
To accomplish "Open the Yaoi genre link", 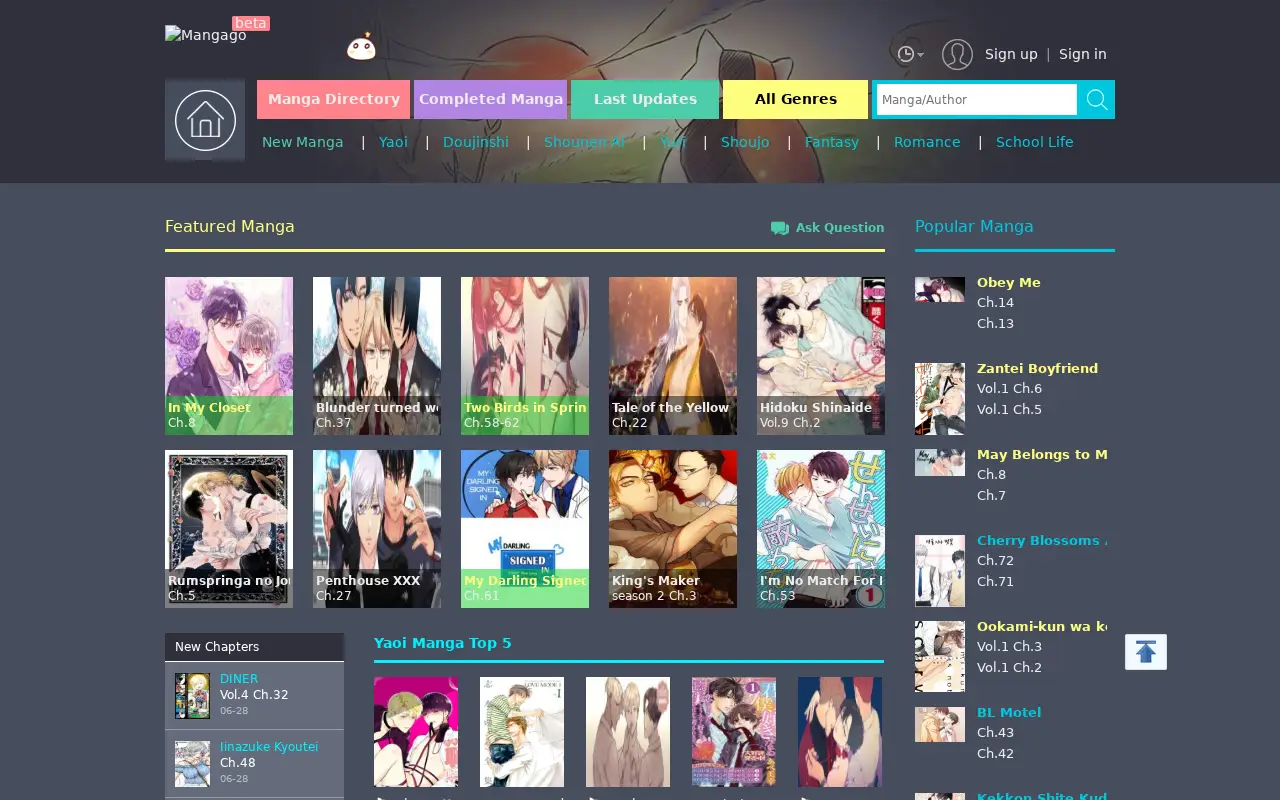I will click(x=393, y=142).
